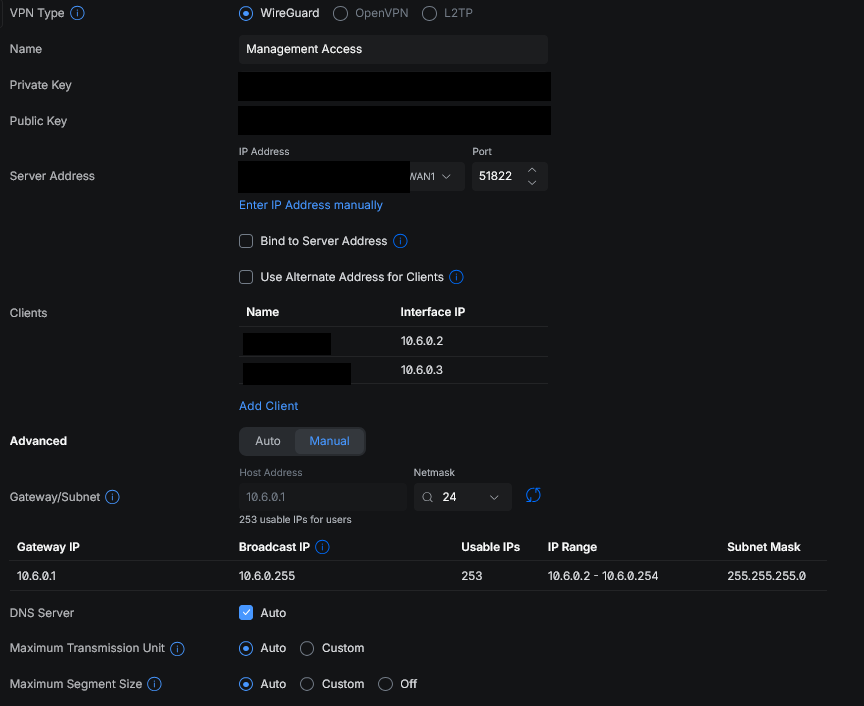Click Gateway IP value in table
864x706 pixels.
click(36, 576)
